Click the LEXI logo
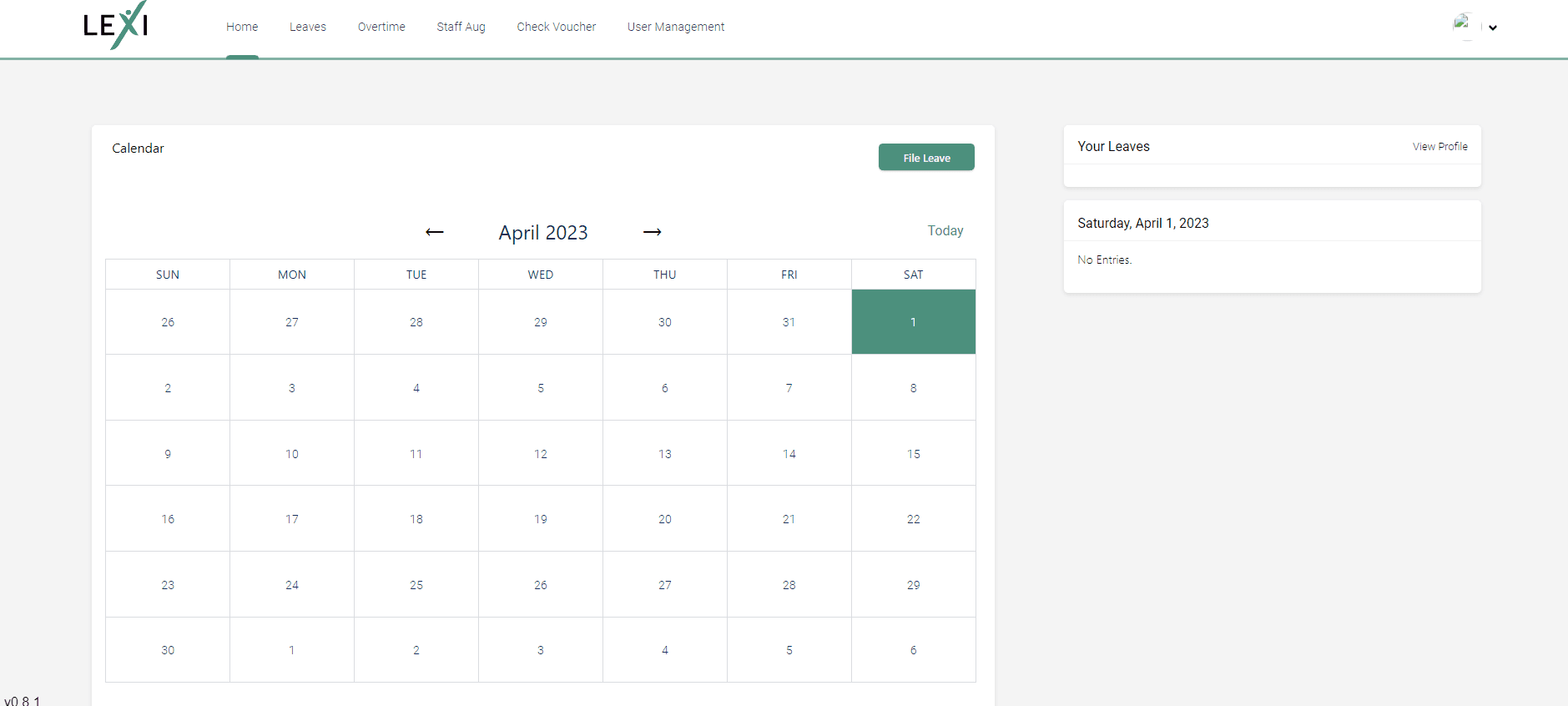 coord(116,25)
